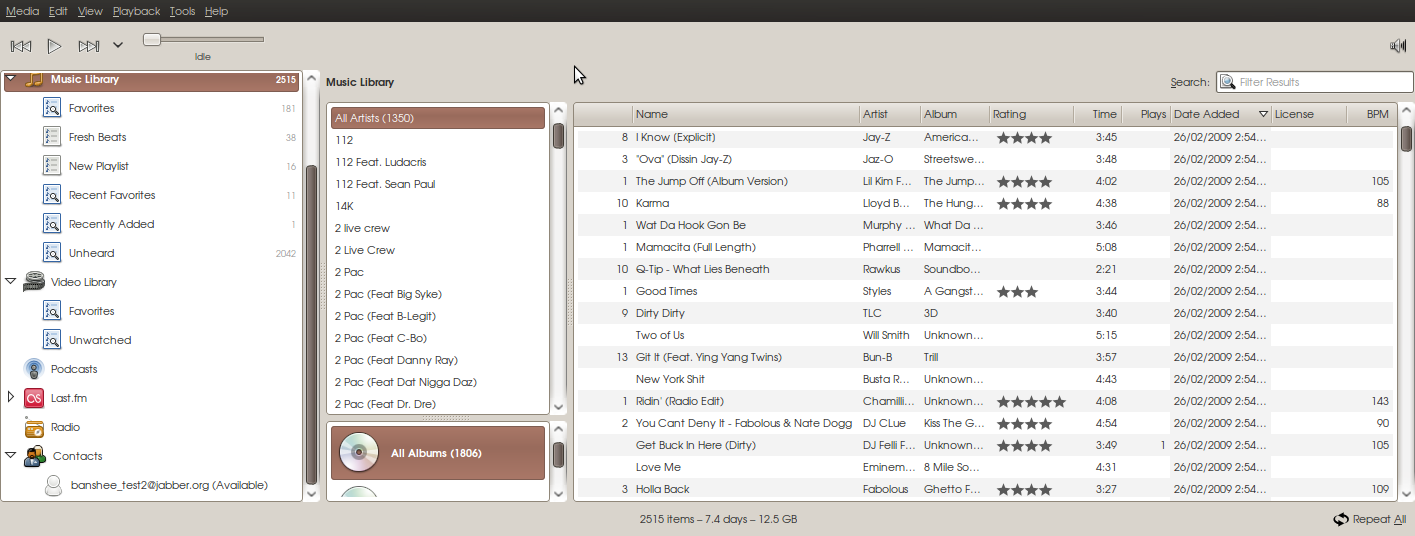The image size is (1415, 536).
Task: Skip to the next track
Action: click(89, 46)
